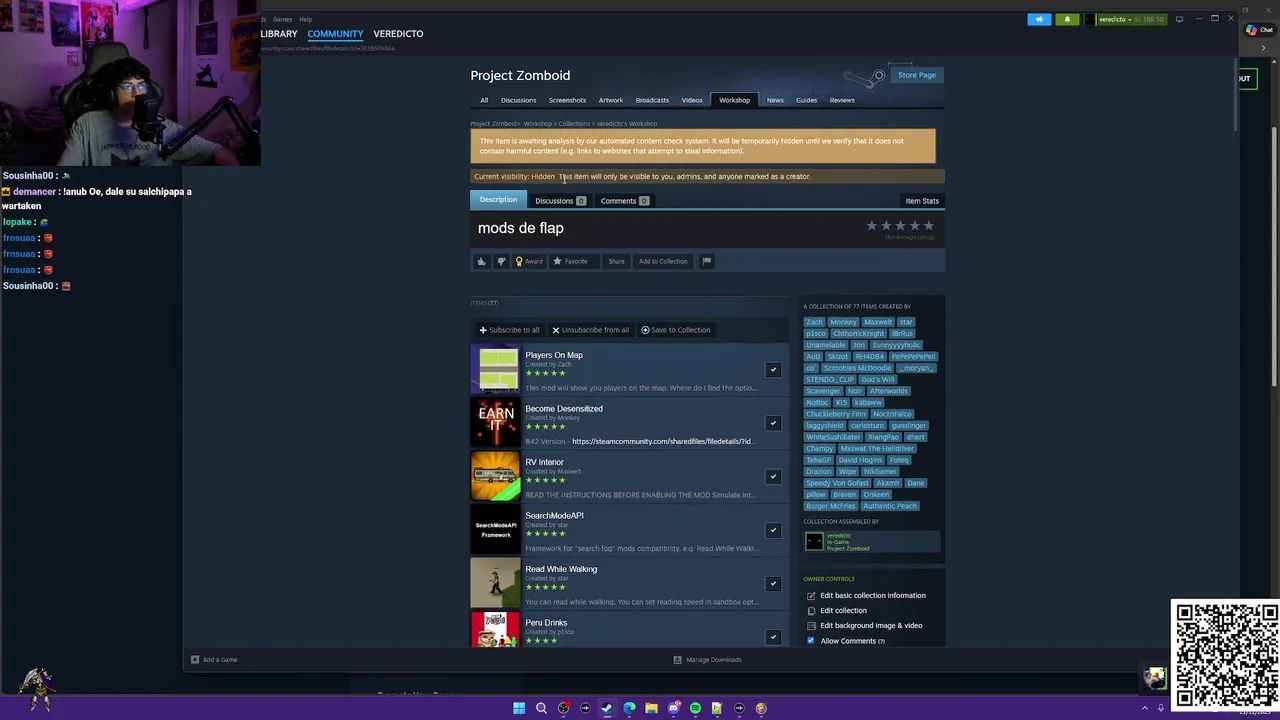The image size is (1280, 720).
Task: Switch to the Comments 0 tab
Action: pos(624,201)
